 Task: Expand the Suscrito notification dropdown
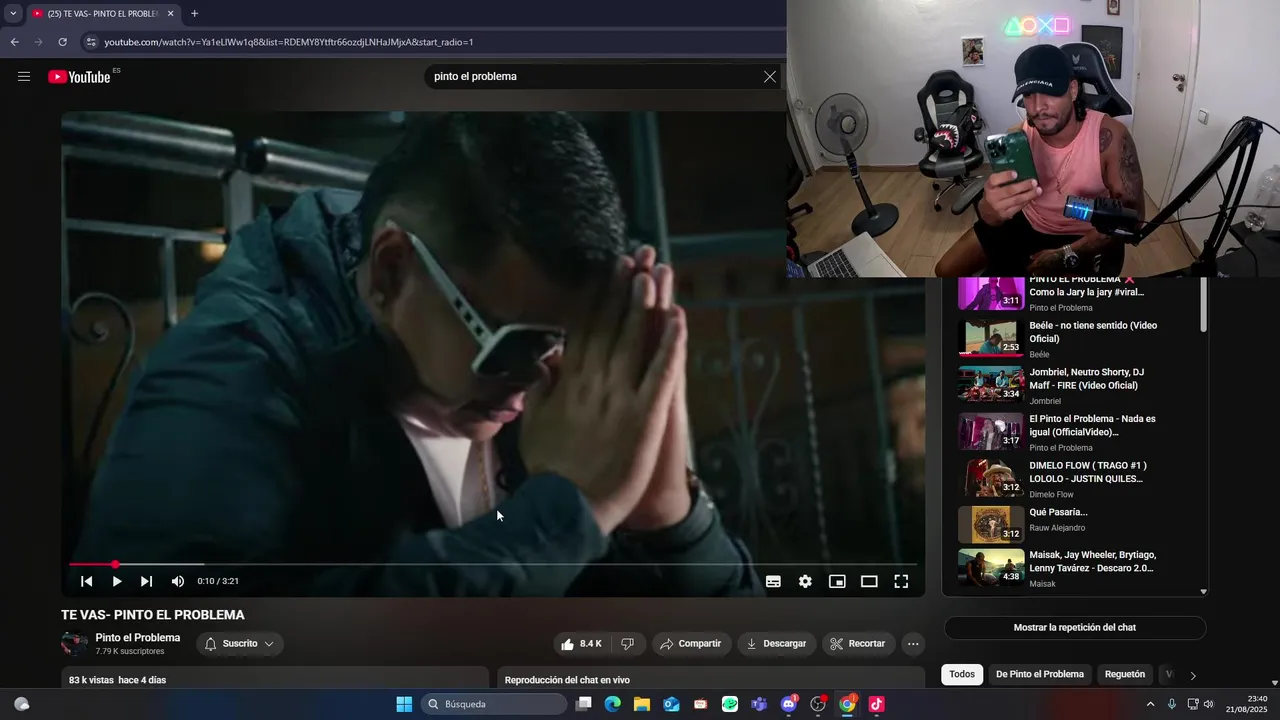pos(240,644)
